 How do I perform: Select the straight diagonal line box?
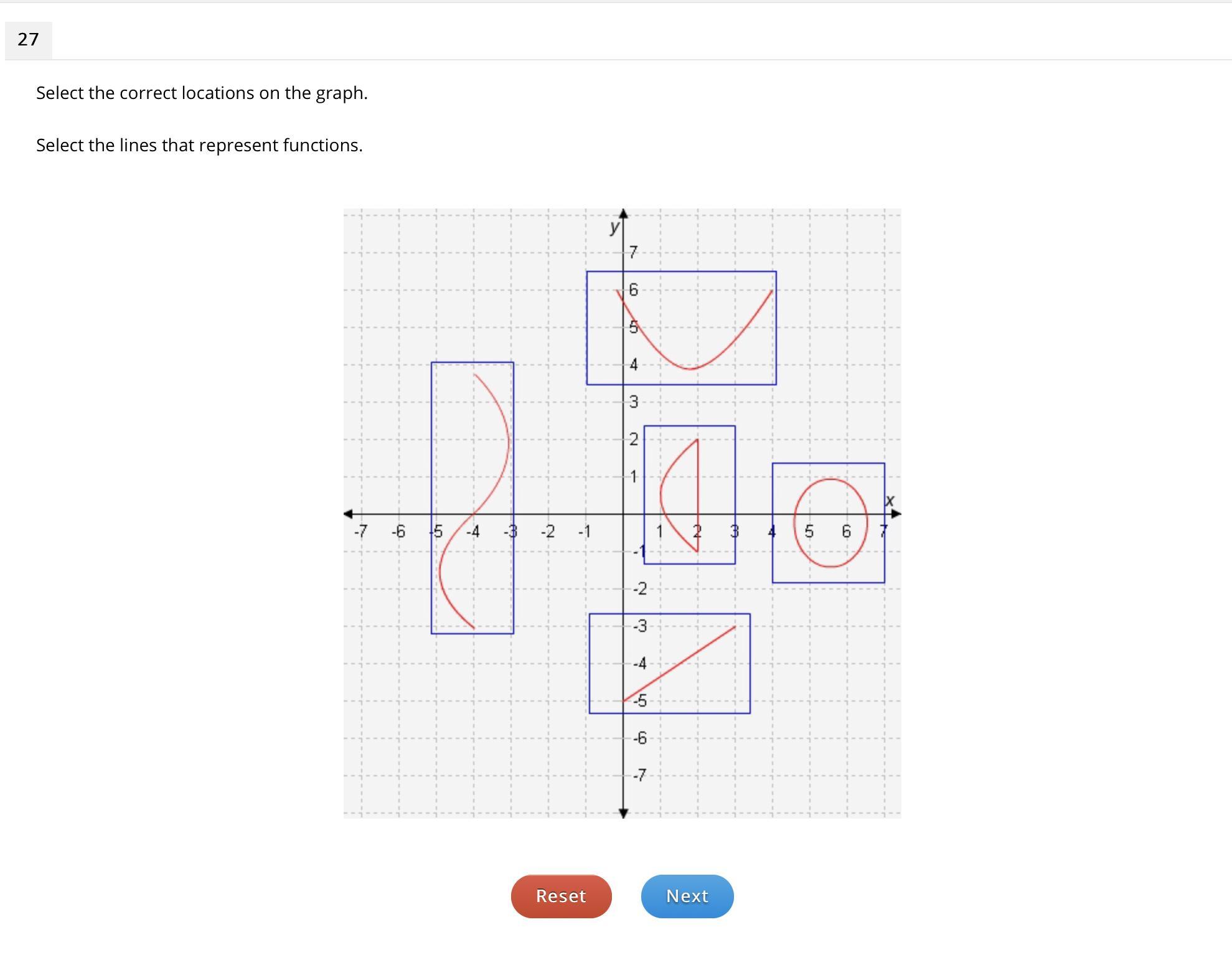tap(669, 663)
